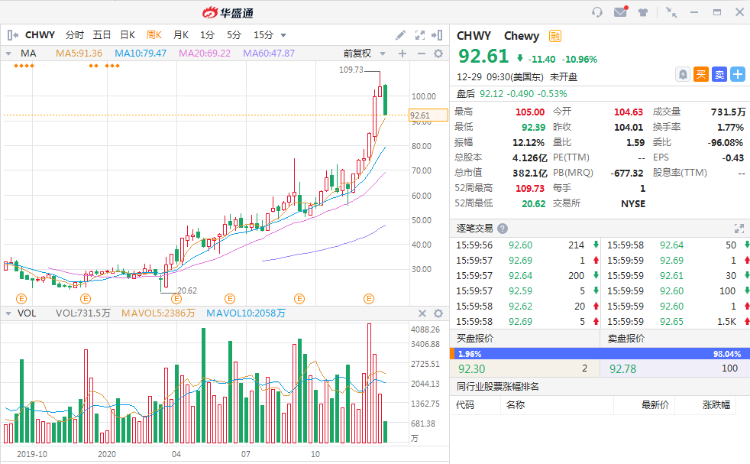Zoom in chart with plus icon
Viewport: 750px width, 464px height.
click(x=402, y=54)
